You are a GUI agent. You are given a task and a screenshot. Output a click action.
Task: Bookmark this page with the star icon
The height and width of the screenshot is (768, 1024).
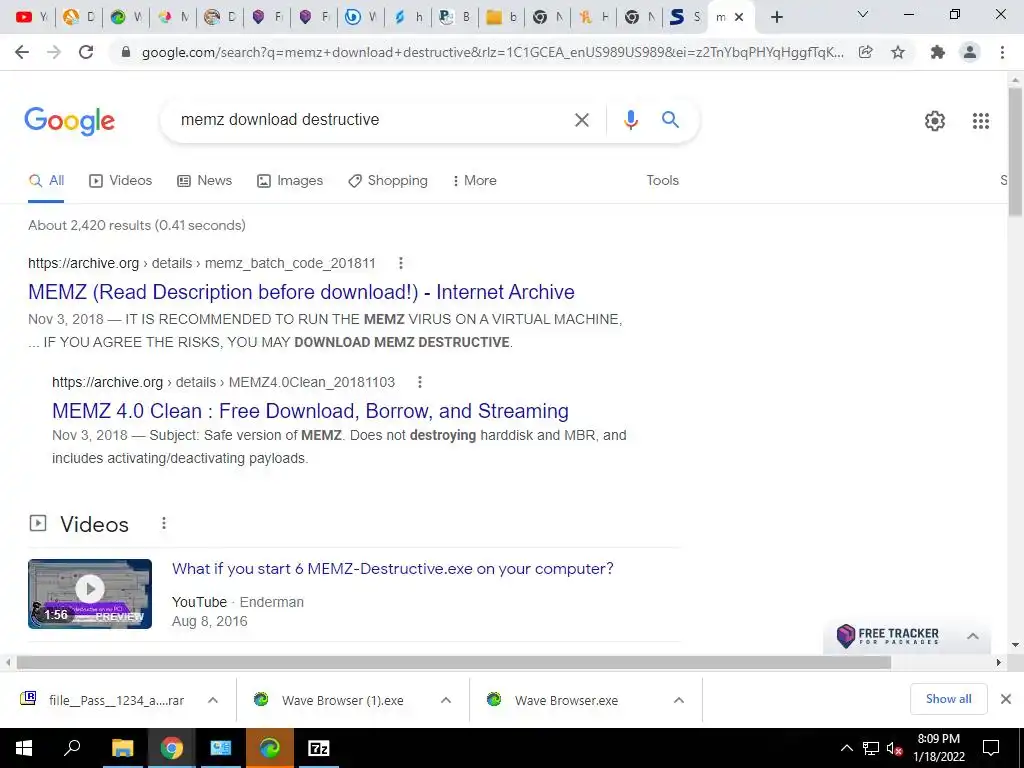pyautogui.click(x=898, y=52)
